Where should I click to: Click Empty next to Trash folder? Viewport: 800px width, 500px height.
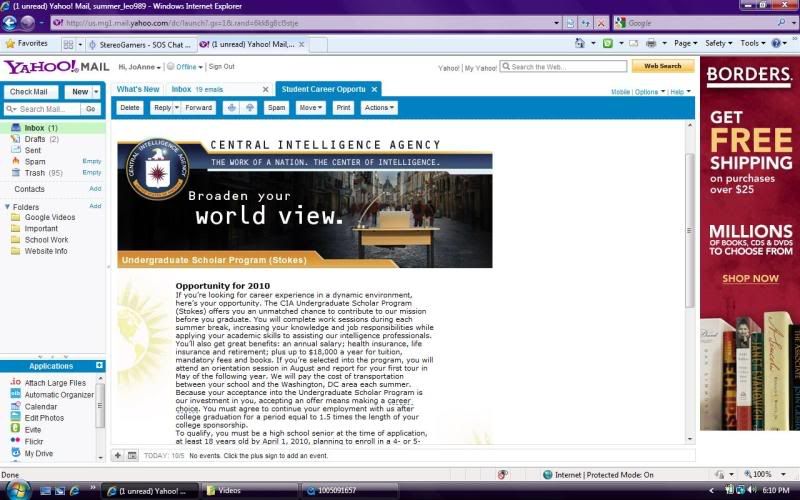tap(92, 172)
